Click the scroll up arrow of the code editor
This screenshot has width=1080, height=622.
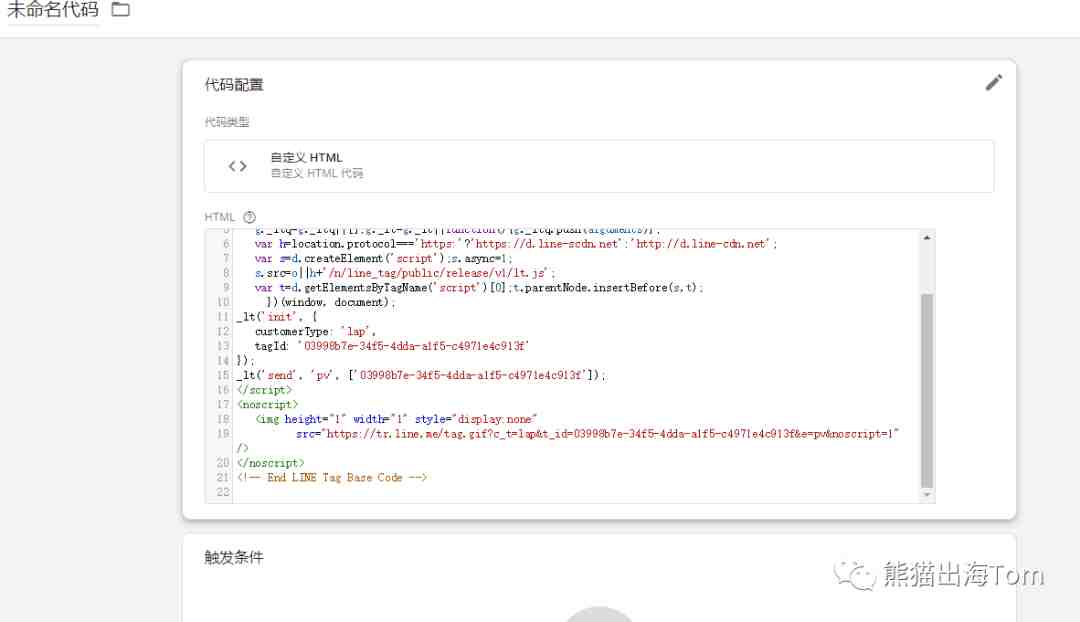point(927,238)
